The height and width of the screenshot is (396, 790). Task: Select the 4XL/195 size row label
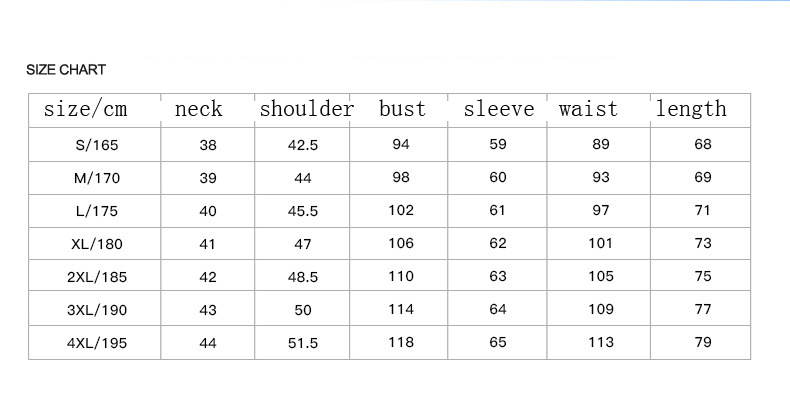point(97,343)
